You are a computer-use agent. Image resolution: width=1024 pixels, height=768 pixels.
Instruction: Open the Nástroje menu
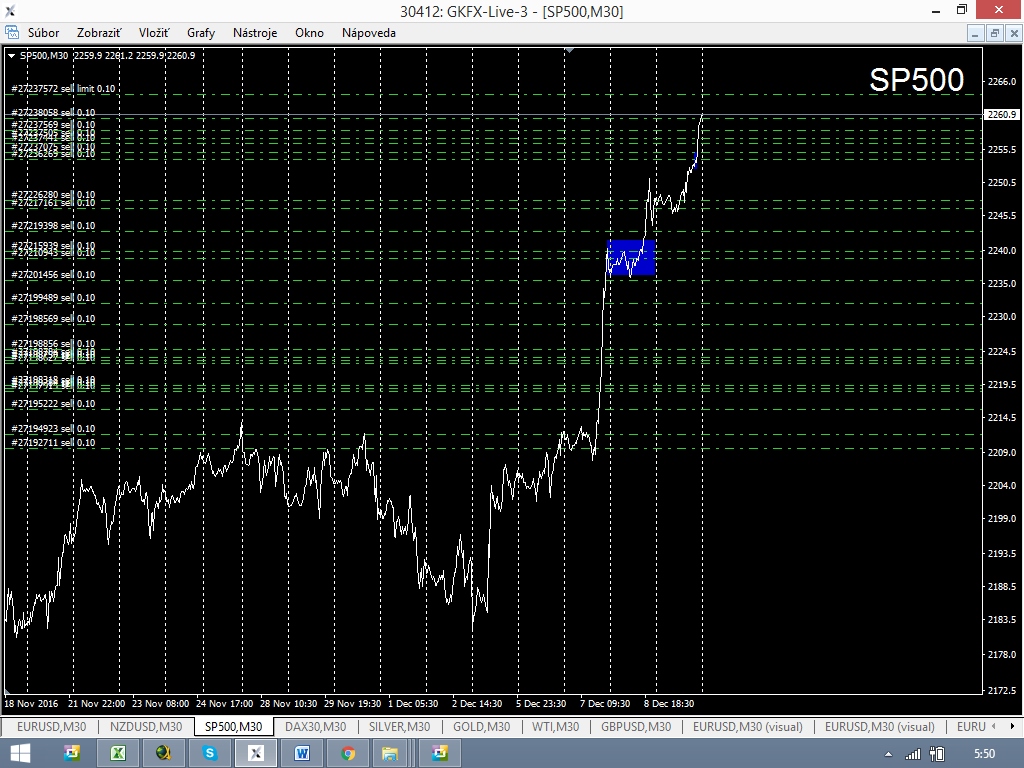[255, 33]
